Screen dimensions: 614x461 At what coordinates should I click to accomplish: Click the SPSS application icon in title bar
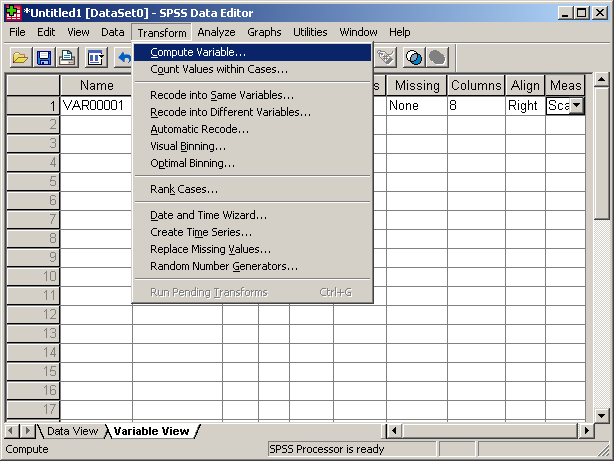coord(11,12)
